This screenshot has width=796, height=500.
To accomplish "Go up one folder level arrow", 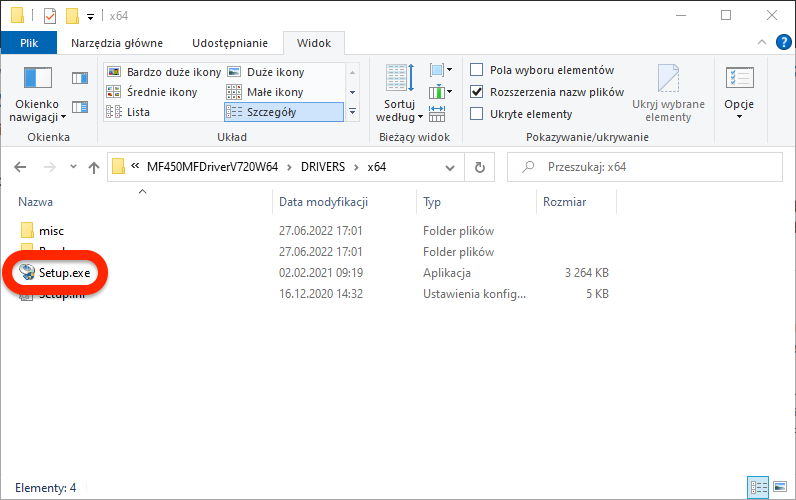I will pos(94,167).
